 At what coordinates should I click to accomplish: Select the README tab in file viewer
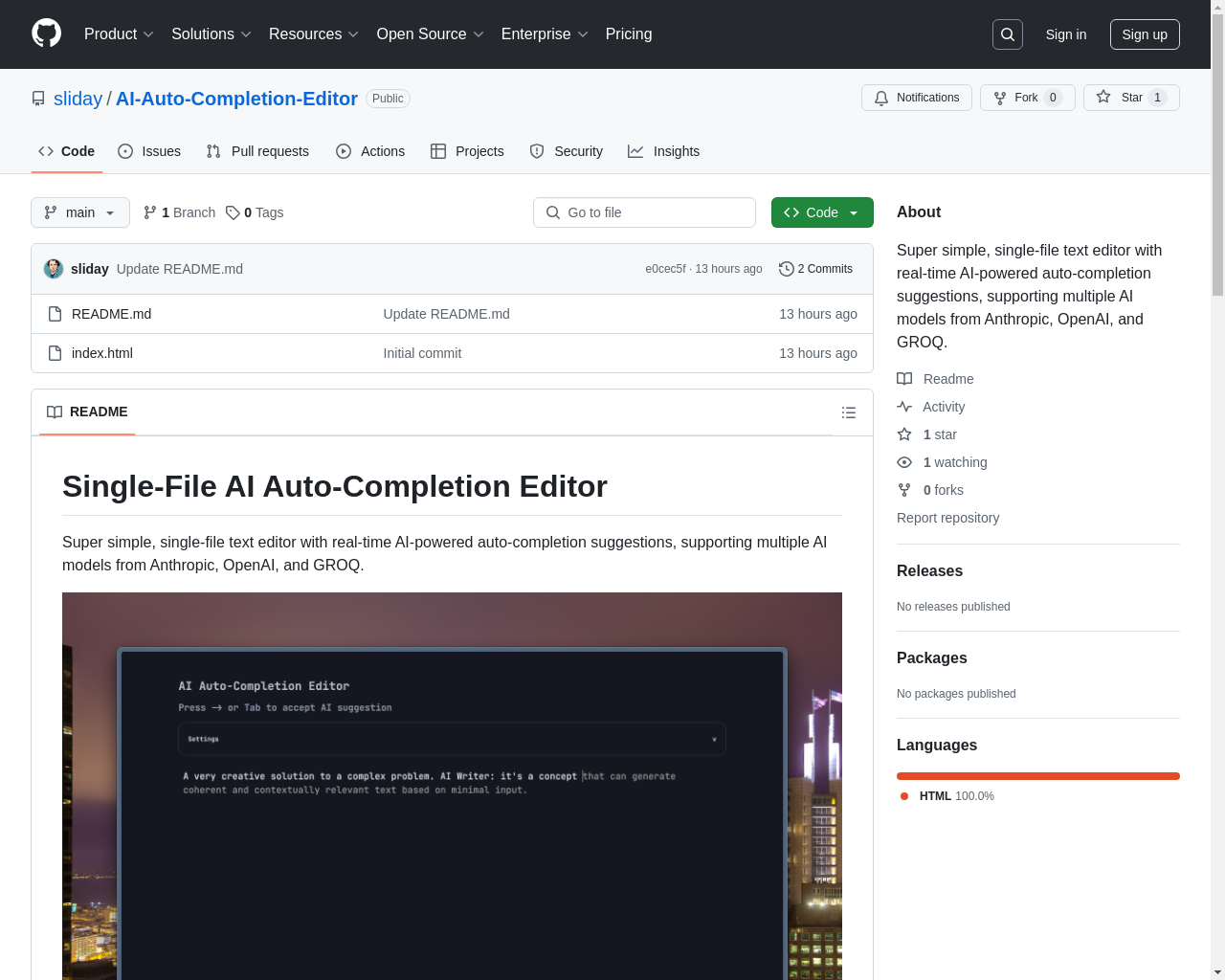click(x=87, y=412)
